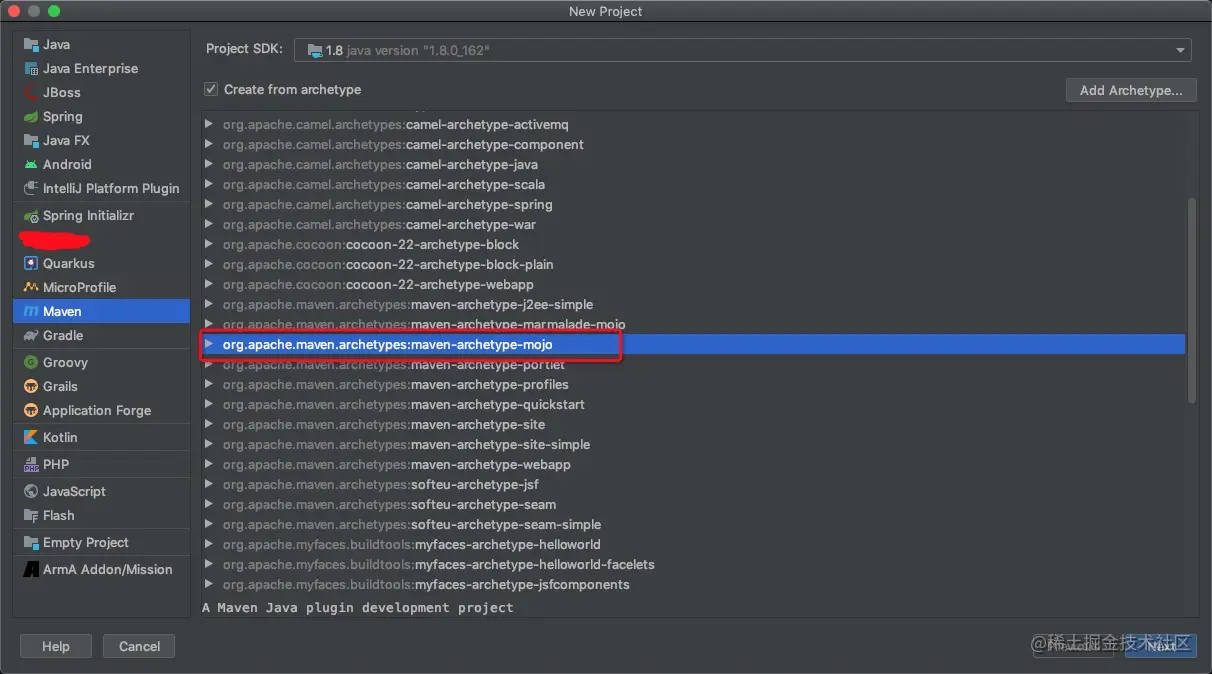The height and width of the screenshot is (674, 1212).
Task: Select the JavaScript globe icon
Action: (x=31, y=492)
